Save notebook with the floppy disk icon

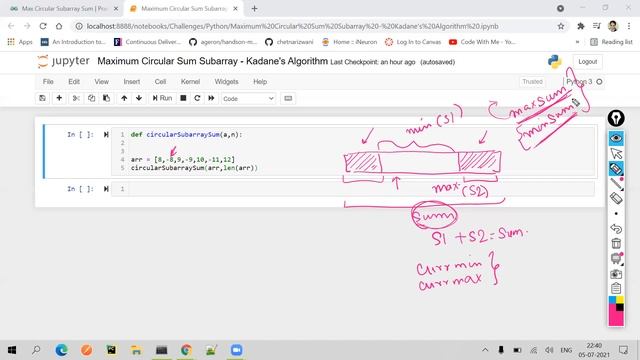click(42, 98)
